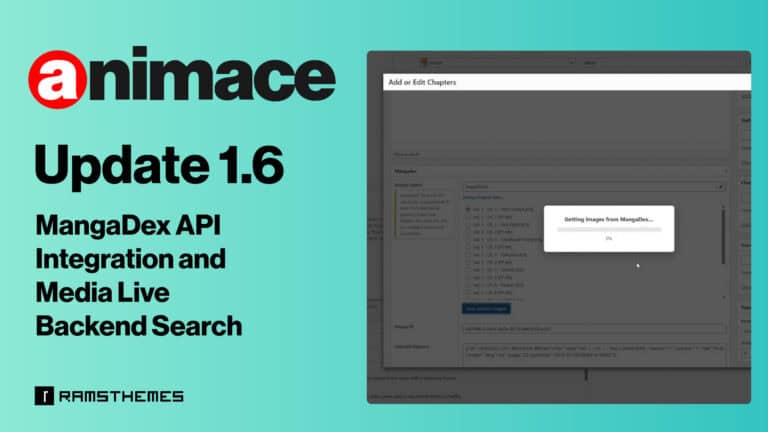Click the blue button below the chapter list

click(486, 309)
